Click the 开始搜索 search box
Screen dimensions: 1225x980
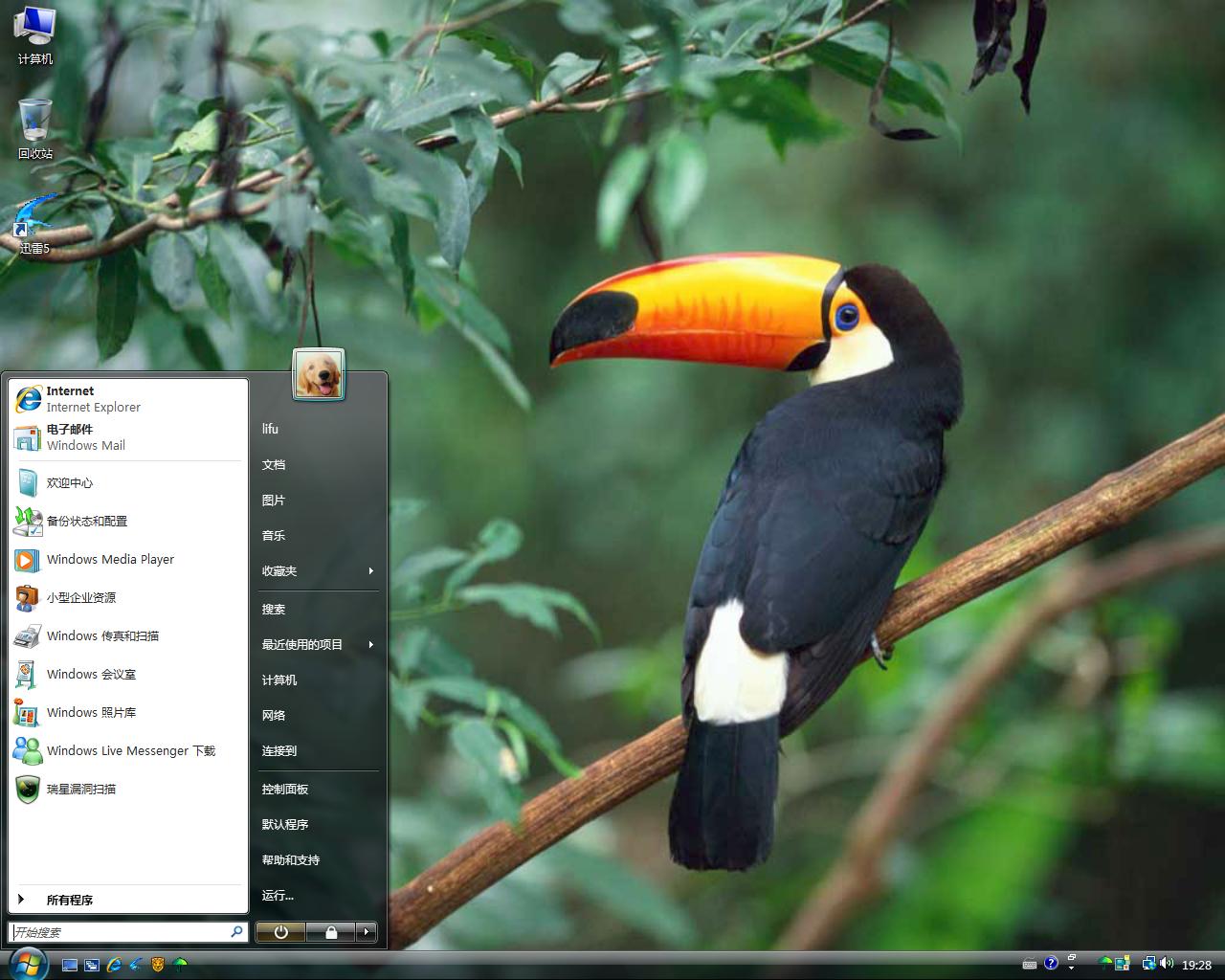[120, 932]
